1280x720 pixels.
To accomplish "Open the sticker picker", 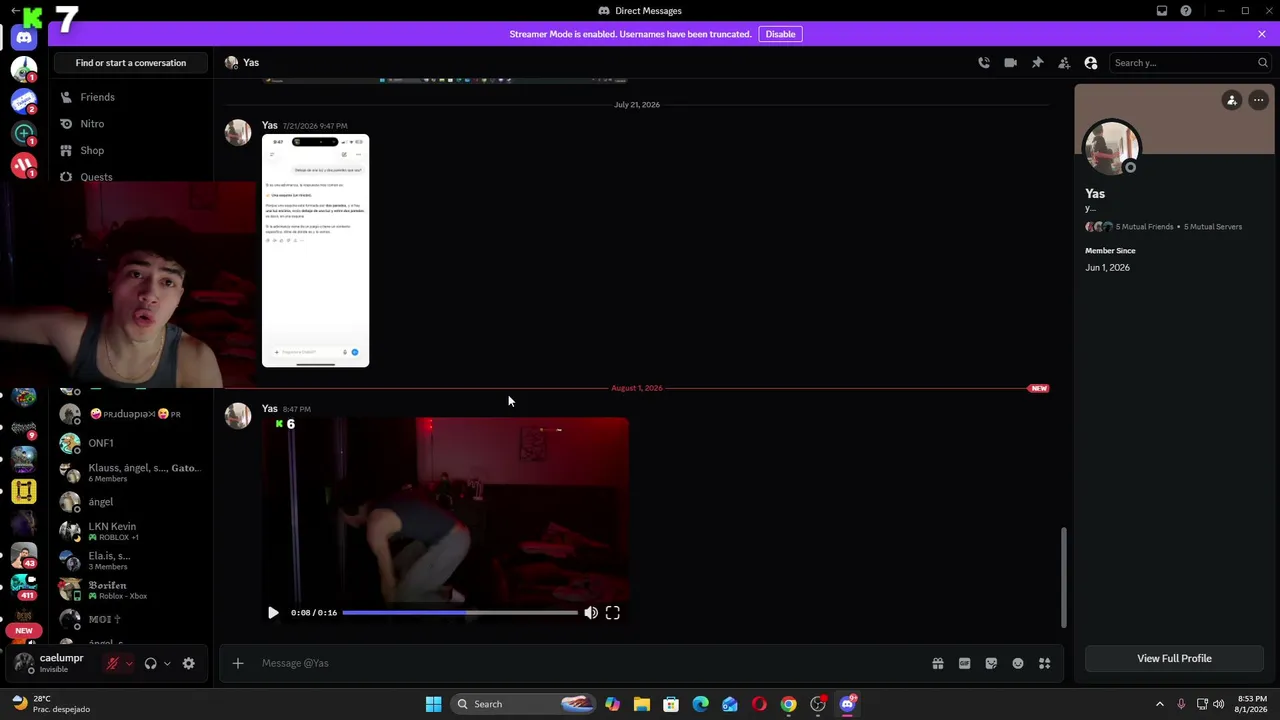I will [x=991, y=663].
